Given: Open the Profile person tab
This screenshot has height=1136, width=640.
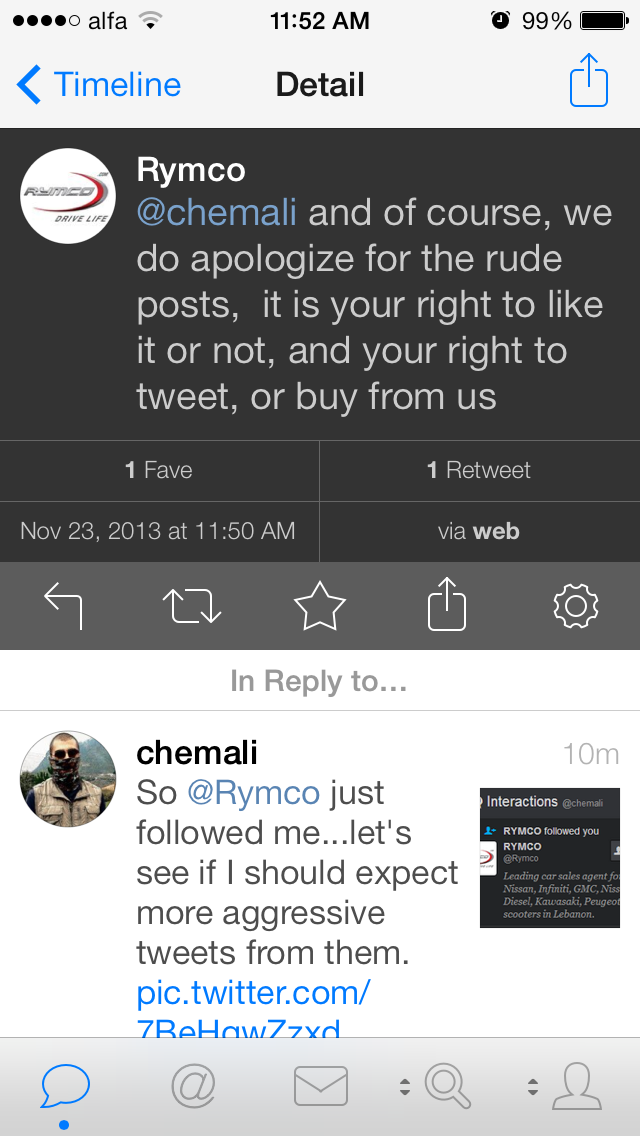Looking at the screenshot, I should click(577, 1086).
